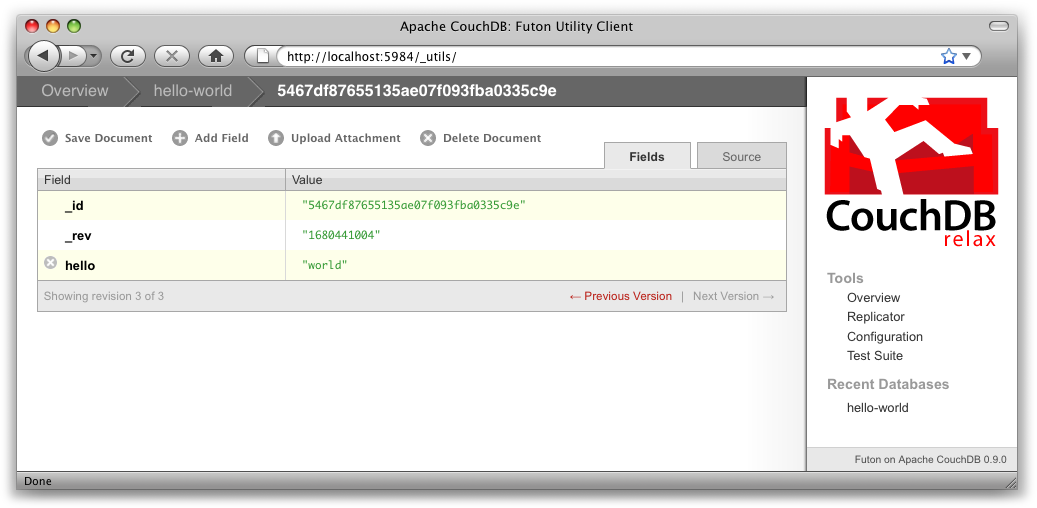
Task: Click the Upload Attachment arrow icon
Action: (276, 138)
